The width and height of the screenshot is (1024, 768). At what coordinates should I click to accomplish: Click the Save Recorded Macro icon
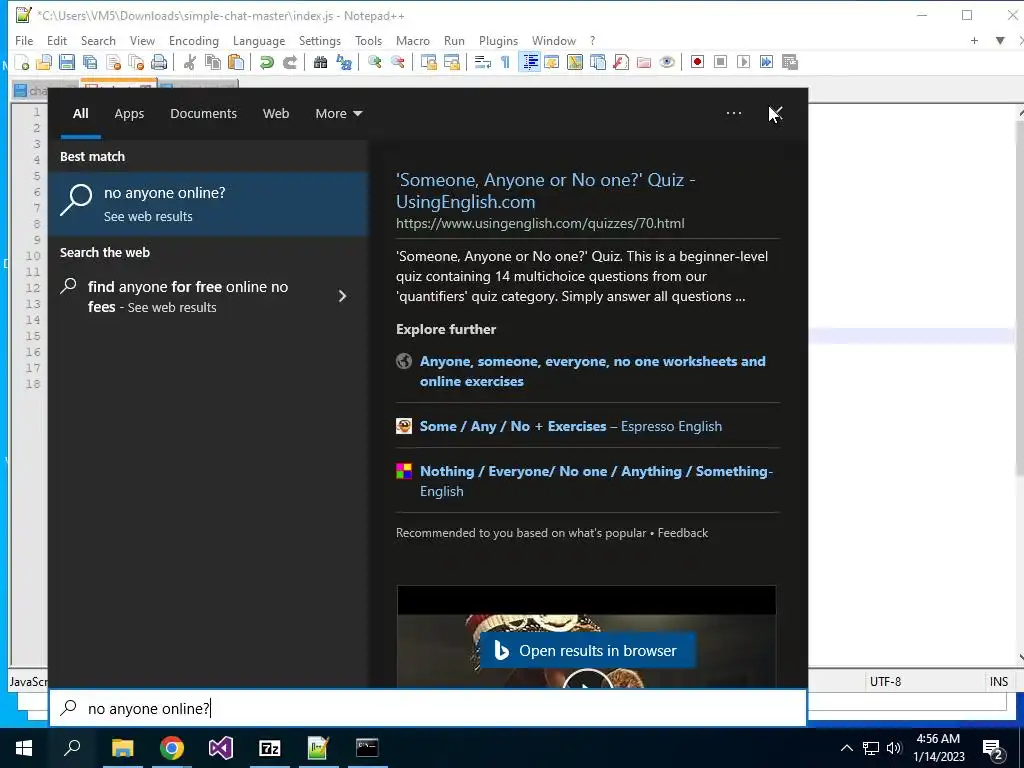click(x=790, y=62)
